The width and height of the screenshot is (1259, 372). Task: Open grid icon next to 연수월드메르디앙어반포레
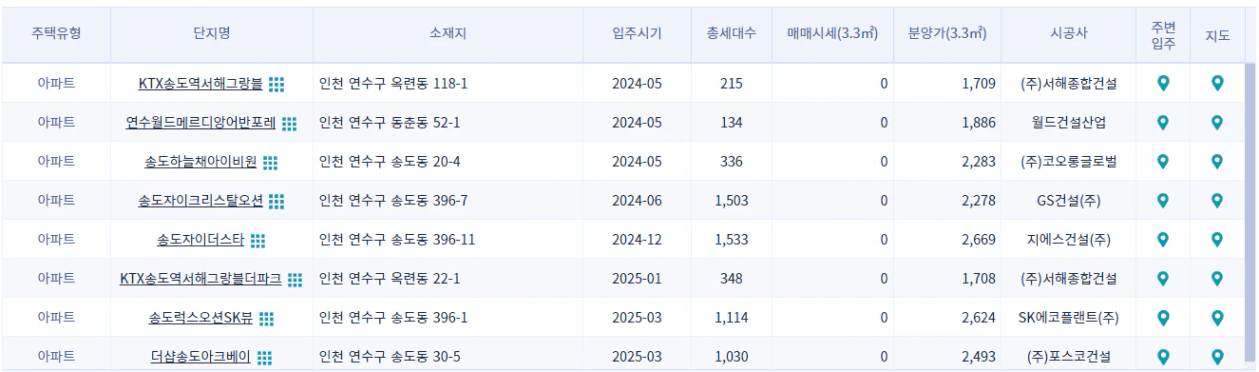pyautogui.click(x=290, y=123)
